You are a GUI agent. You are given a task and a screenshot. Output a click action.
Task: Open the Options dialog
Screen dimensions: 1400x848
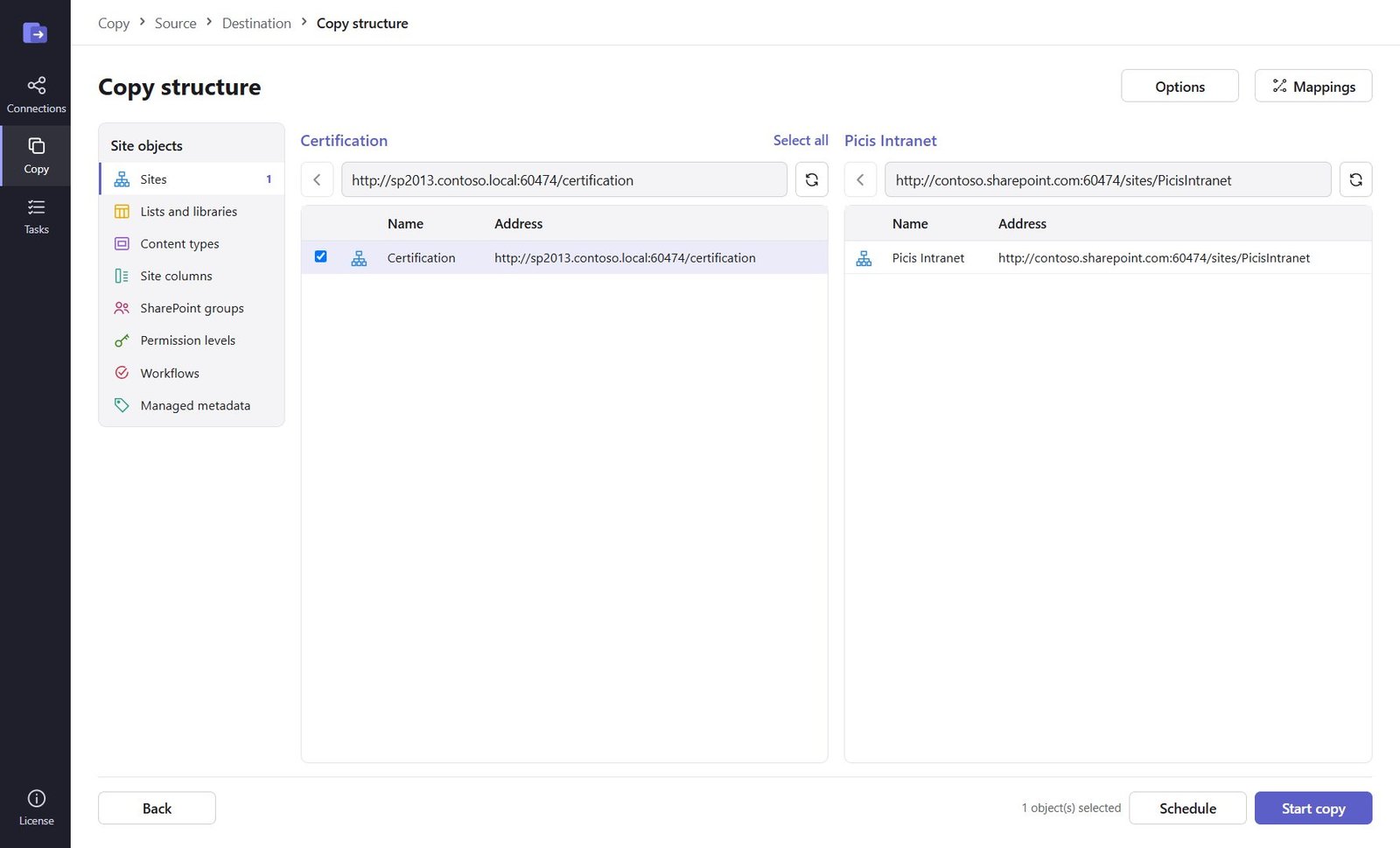tap(1179, 86)
